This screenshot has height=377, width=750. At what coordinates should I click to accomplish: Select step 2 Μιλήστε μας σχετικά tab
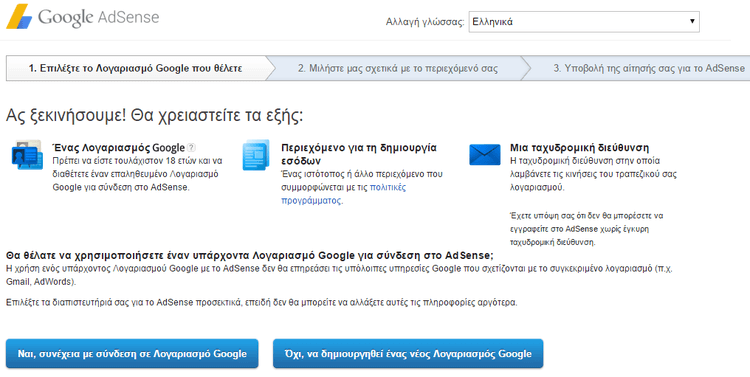[x=397, y=68]
